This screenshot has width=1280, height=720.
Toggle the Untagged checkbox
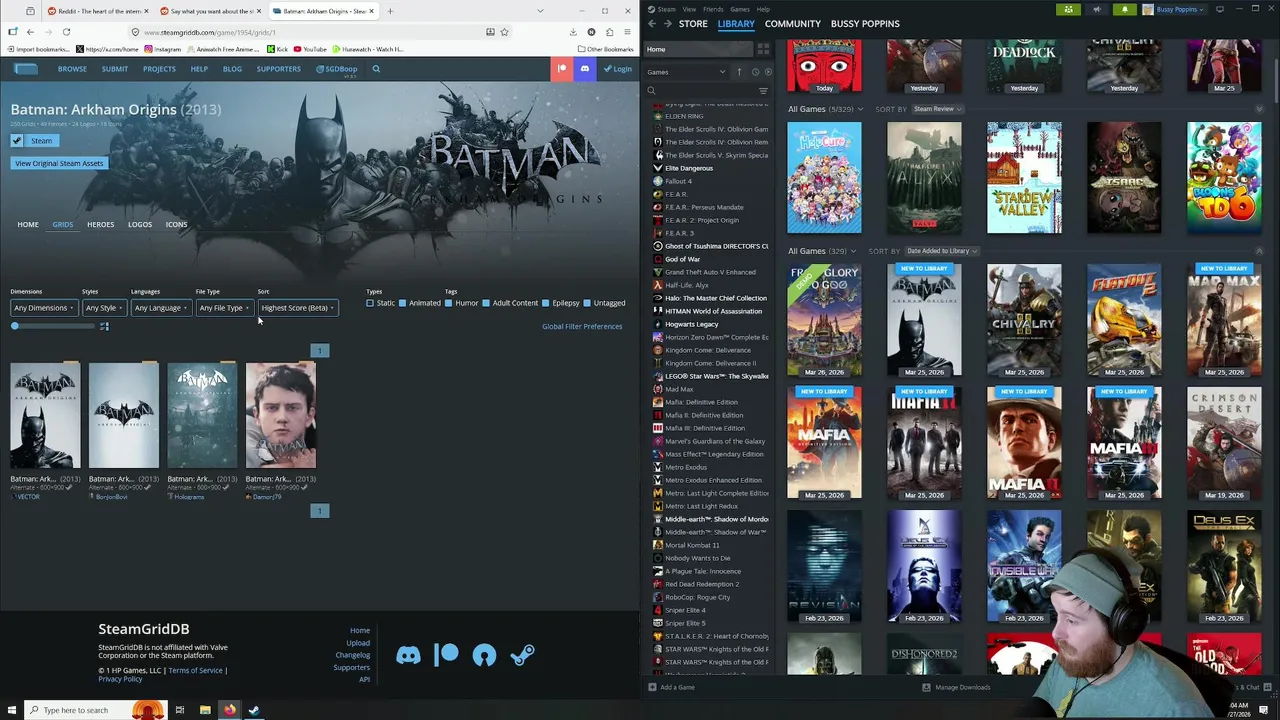click(x=587, y=303)
